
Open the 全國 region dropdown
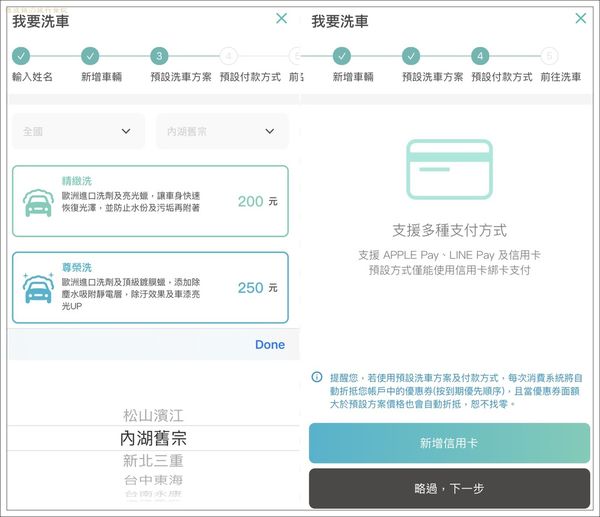coord(78,131)
